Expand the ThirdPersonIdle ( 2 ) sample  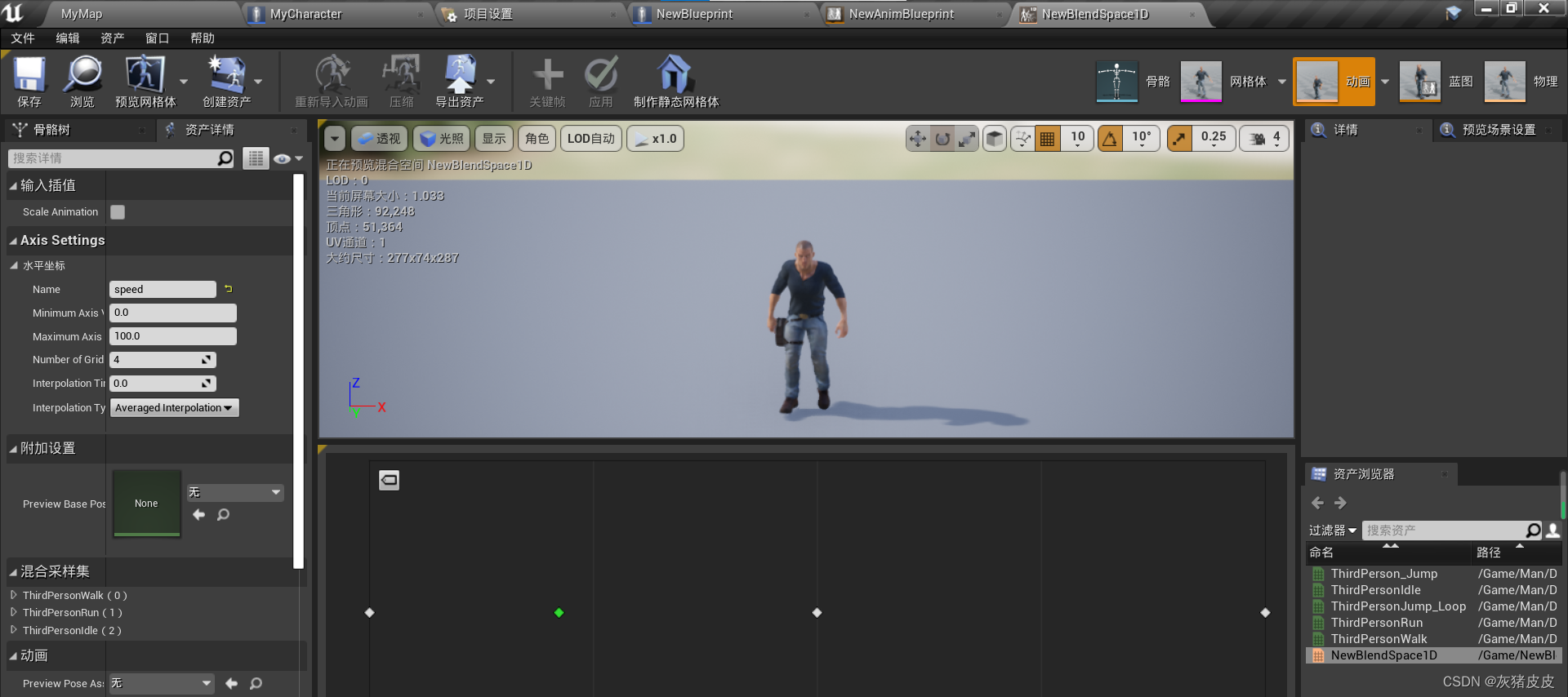click(x=14, y=630)
